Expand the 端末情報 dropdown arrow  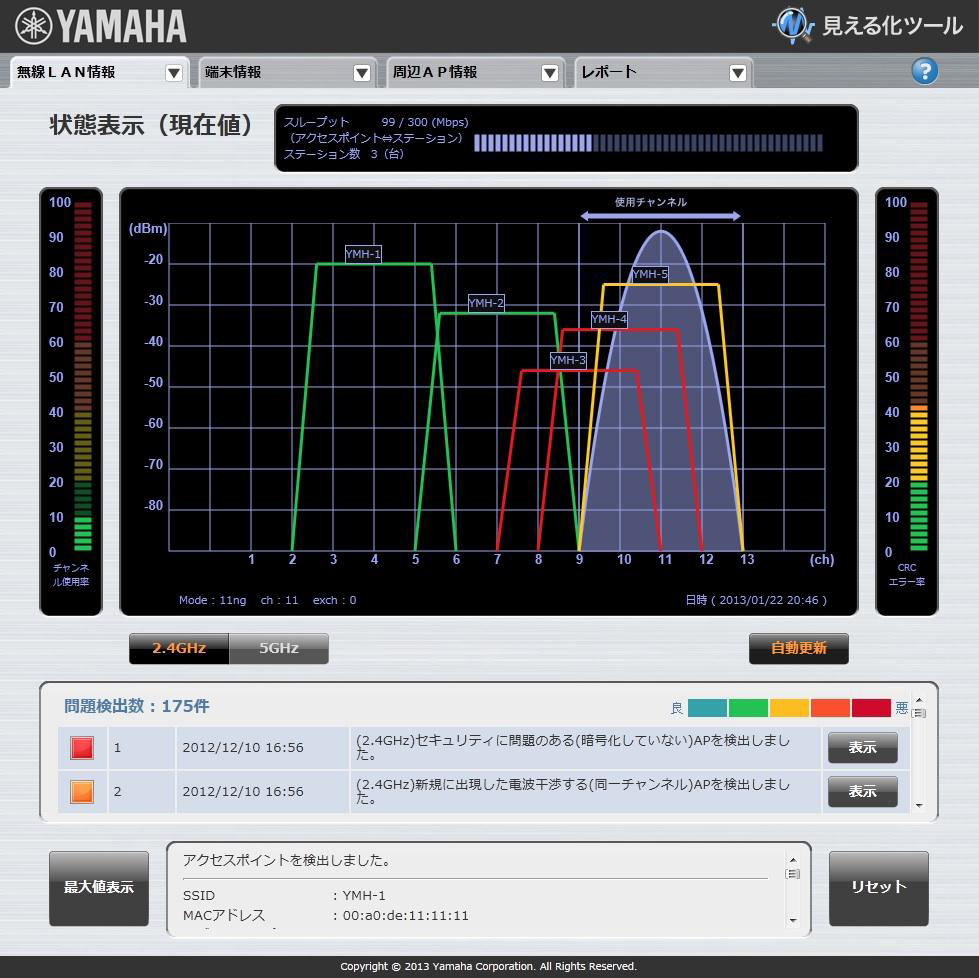[x=362, y=73]
